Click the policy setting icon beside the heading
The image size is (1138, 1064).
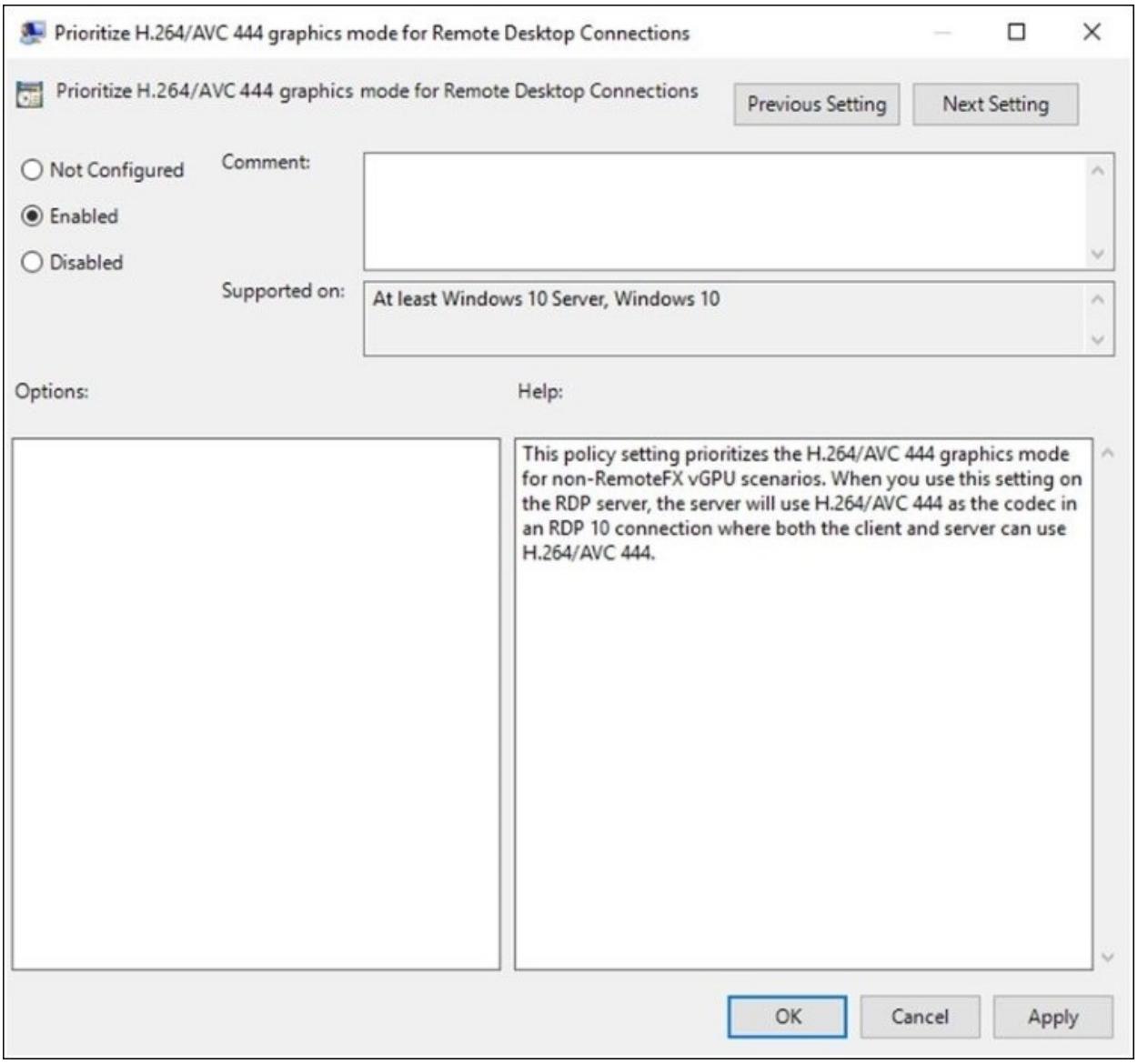click(x=31, y=93)
